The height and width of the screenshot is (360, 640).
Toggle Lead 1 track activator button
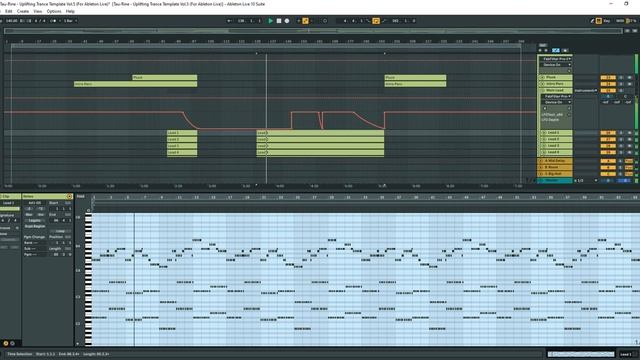point(608,133)
